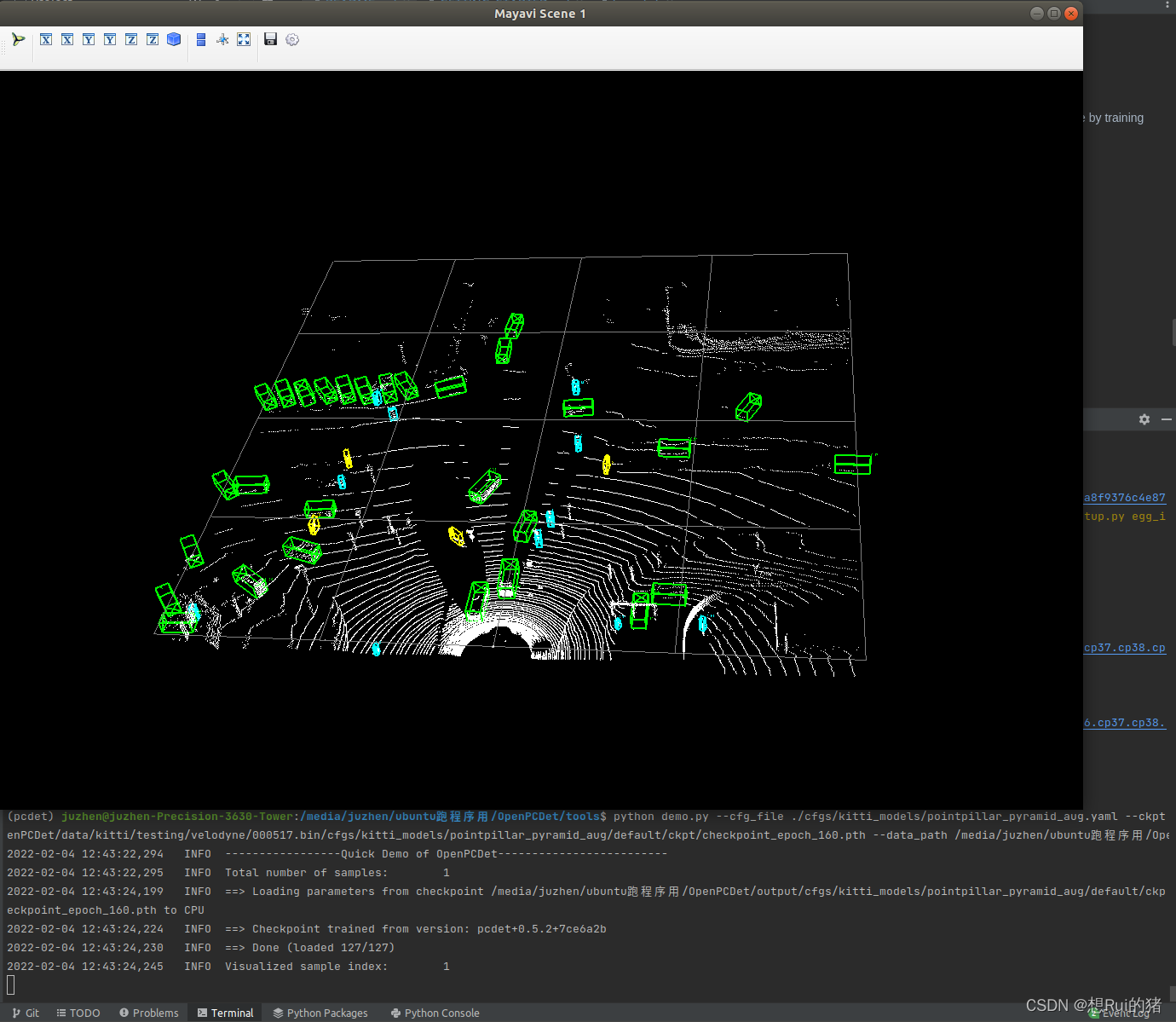Click the second X axis view icon
Screen dimensions: 1176x1022
67,39
